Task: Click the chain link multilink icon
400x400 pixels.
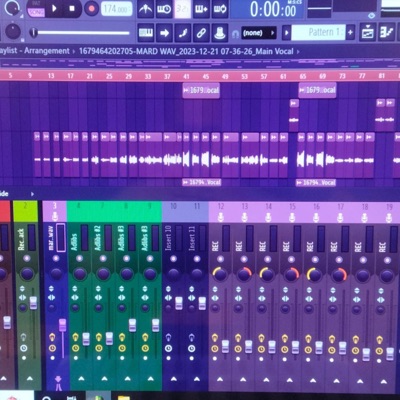Action: [x=201, y=33]
